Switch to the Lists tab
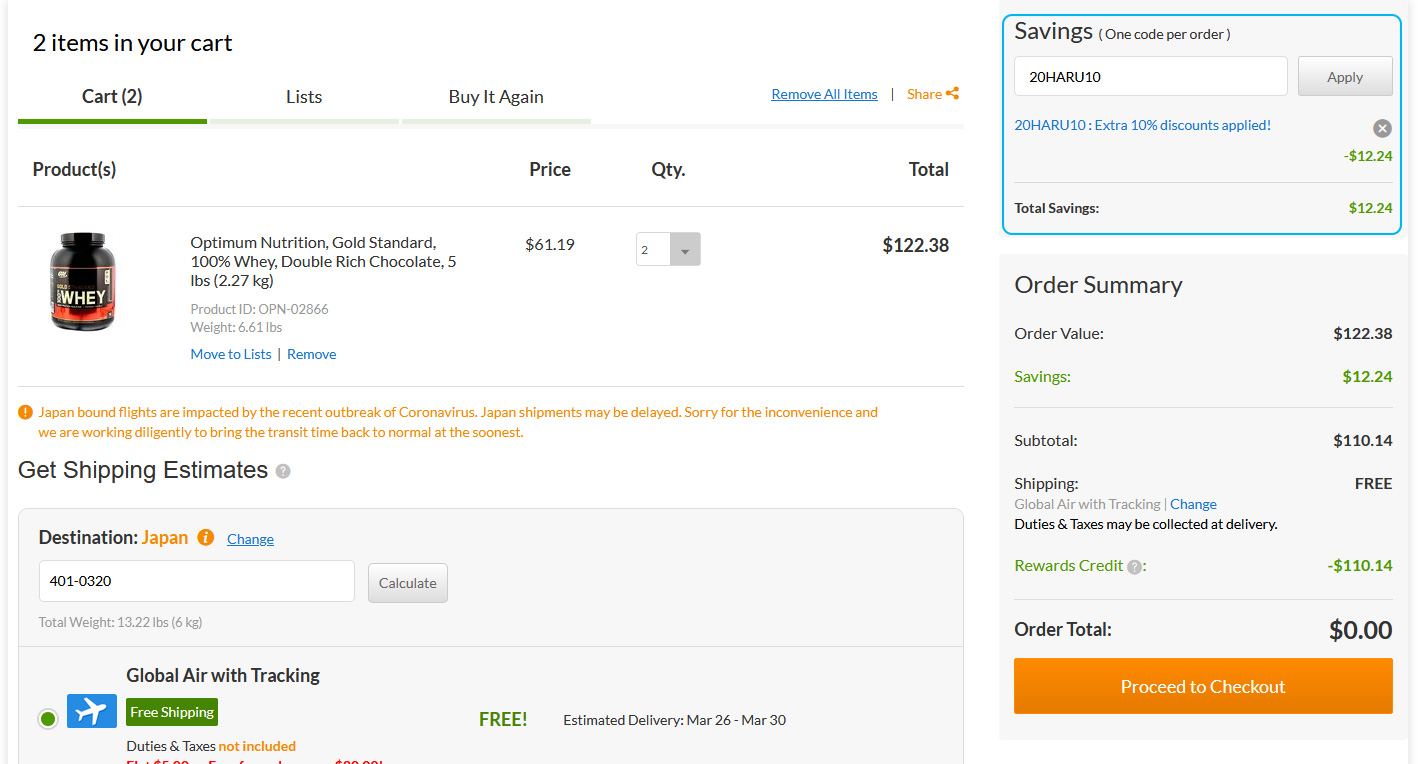This screenshot has height=764, width=1421. 304,97
